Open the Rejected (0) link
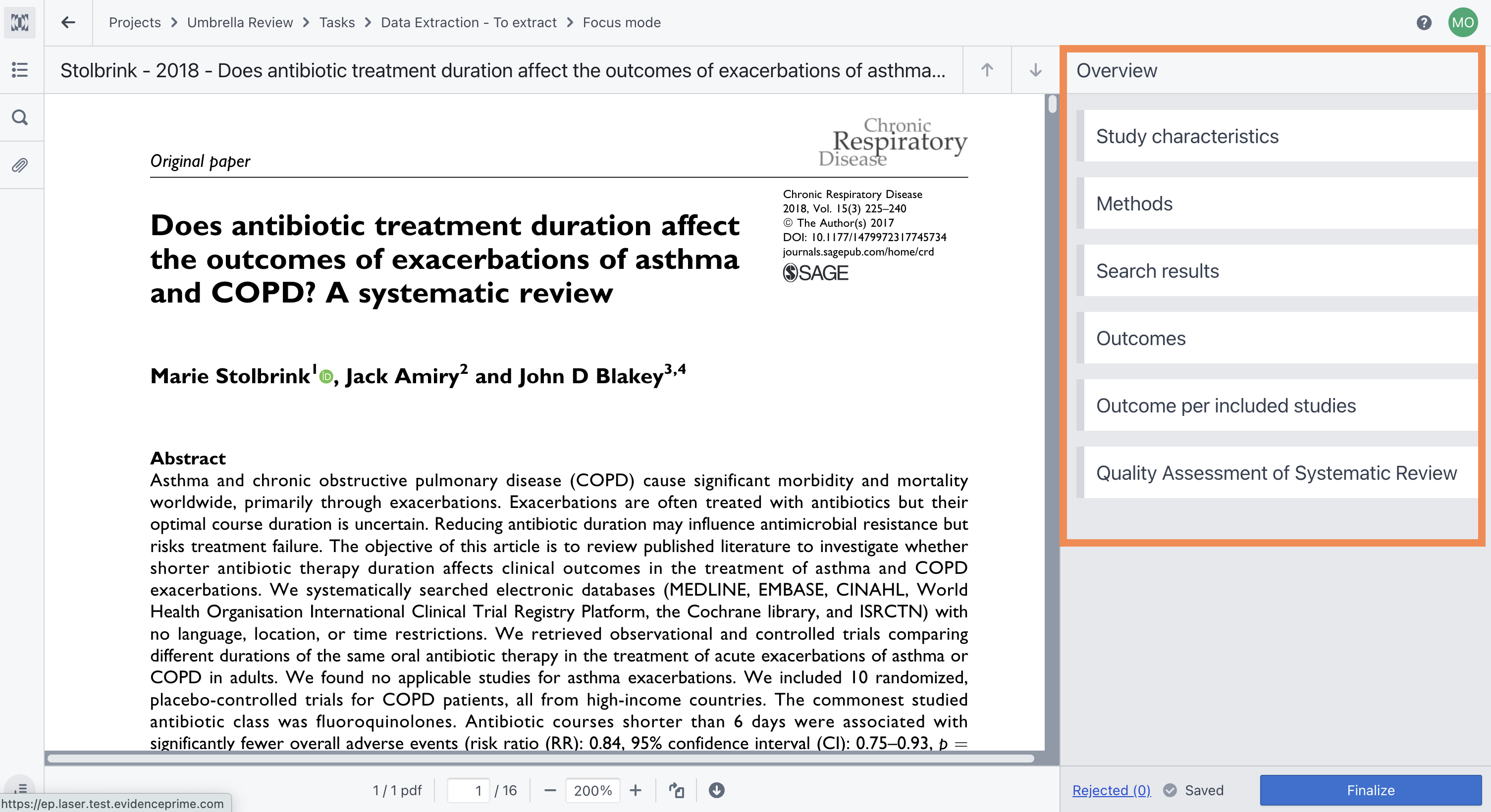1491x812 pixels. (x=1111, y=790)
